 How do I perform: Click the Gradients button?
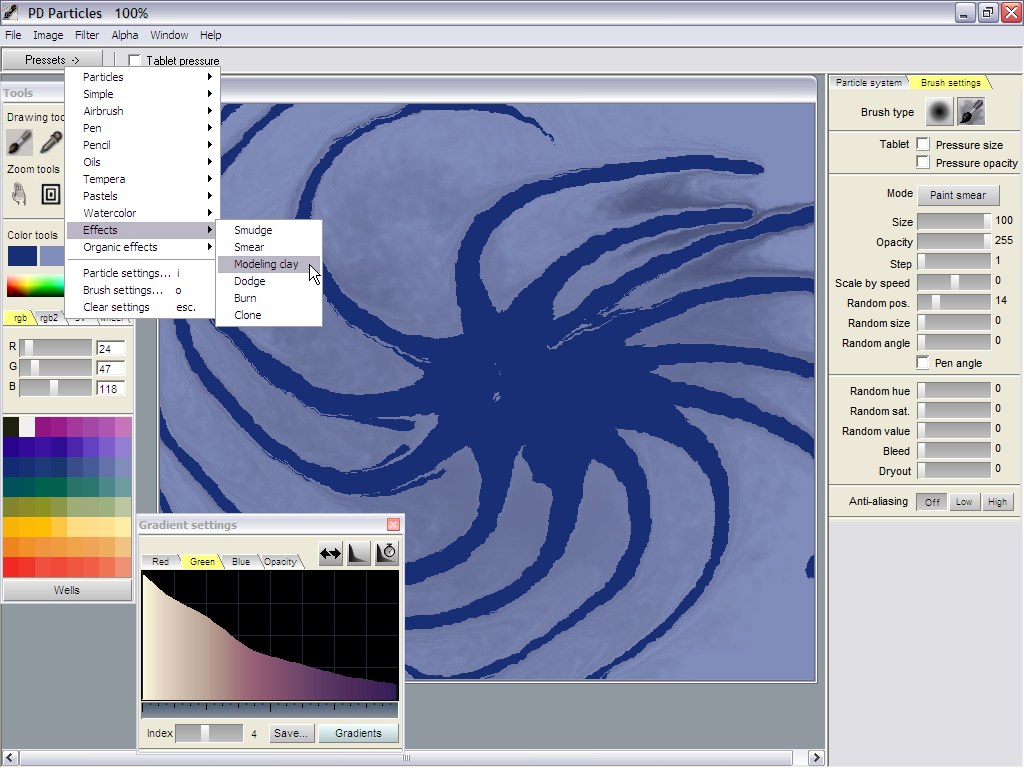tap(358, 733)
